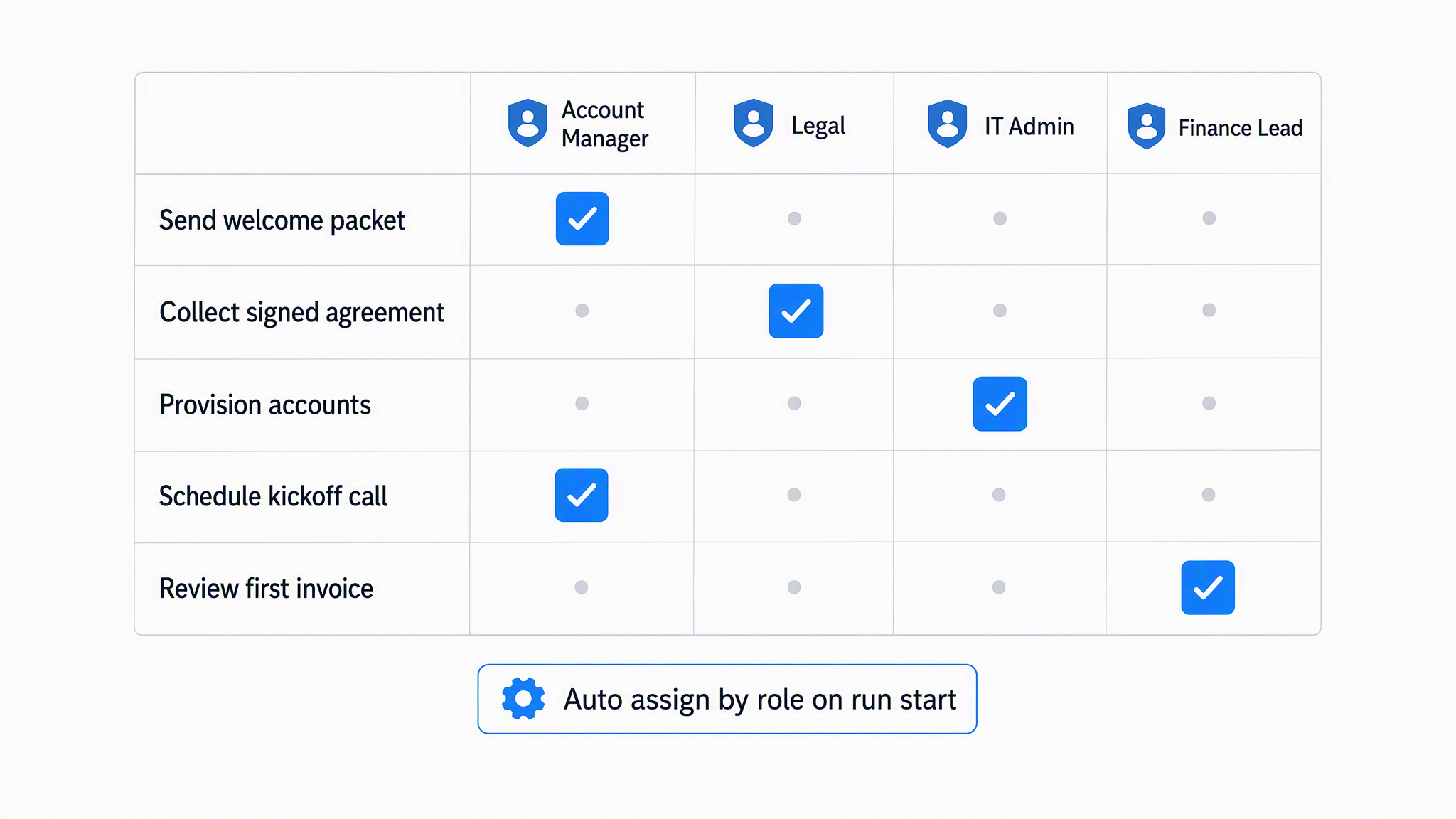Click the Legal role shield icon
Viewport: 1456px width, 819px height.
click(x=753, y=124)
